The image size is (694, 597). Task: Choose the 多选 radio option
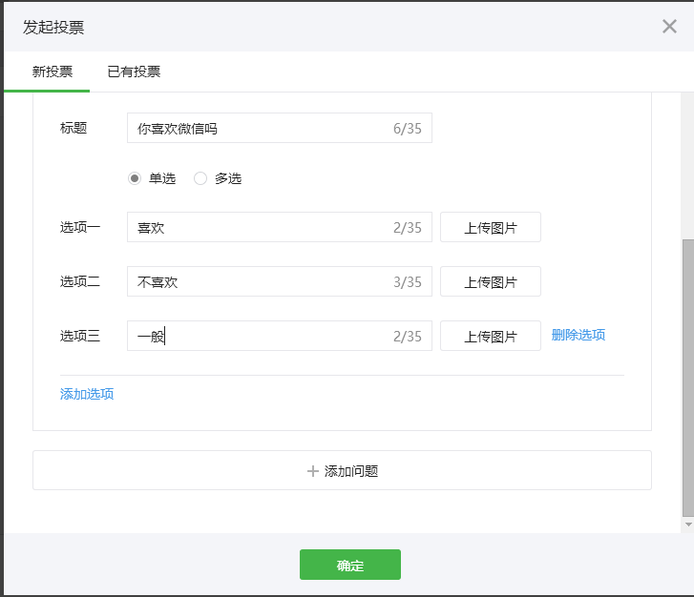pos(201,178)
